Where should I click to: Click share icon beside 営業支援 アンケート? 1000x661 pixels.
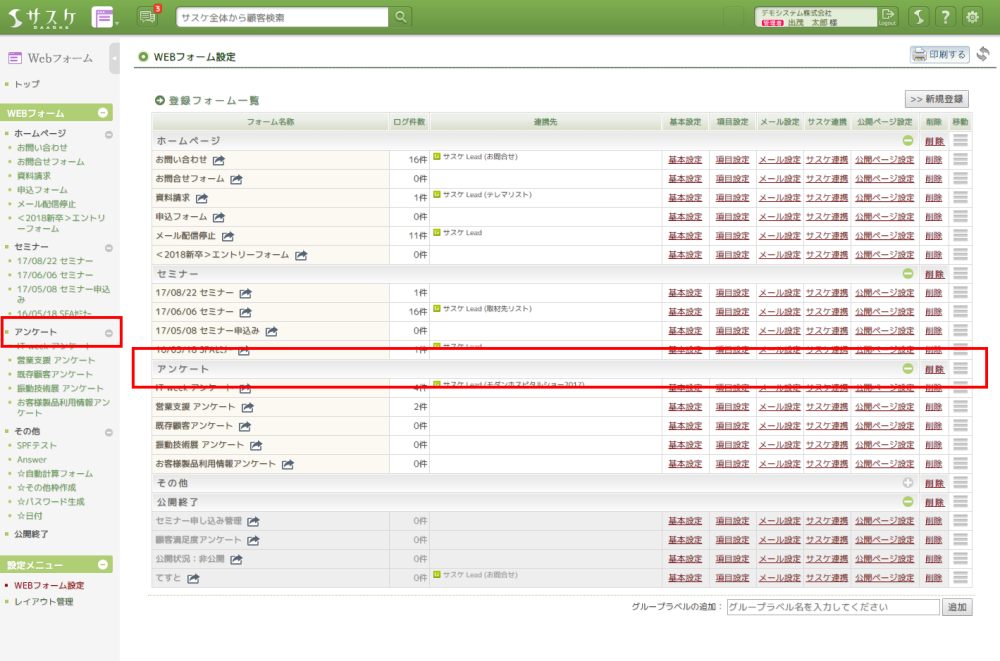coord(247,407)
